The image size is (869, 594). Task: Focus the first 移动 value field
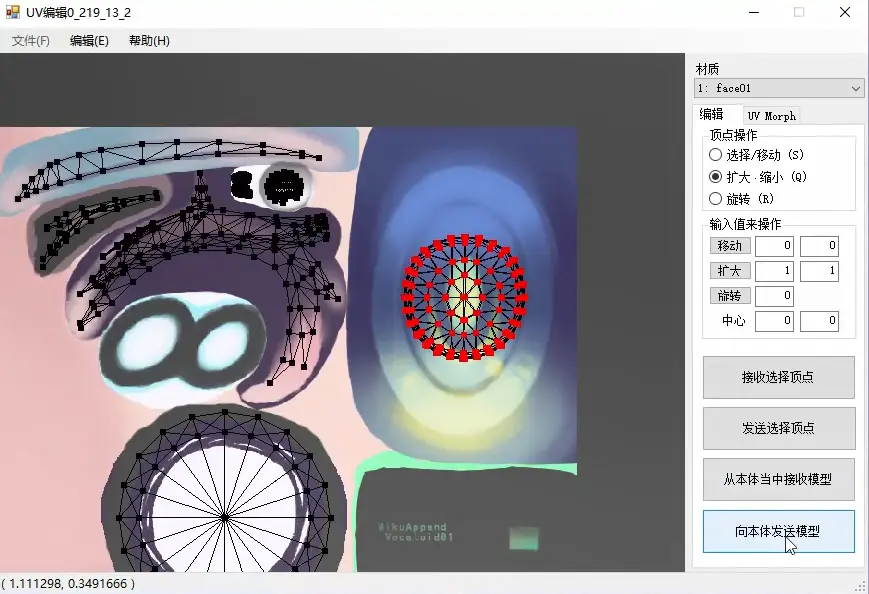[774, 245]
